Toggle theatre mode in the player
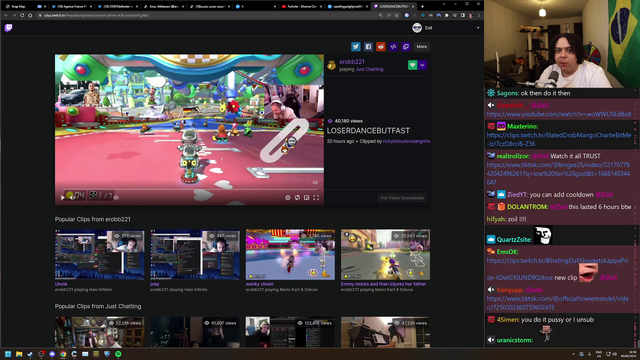Viewport: 640px width, 360px height. [x=307, y=198]
